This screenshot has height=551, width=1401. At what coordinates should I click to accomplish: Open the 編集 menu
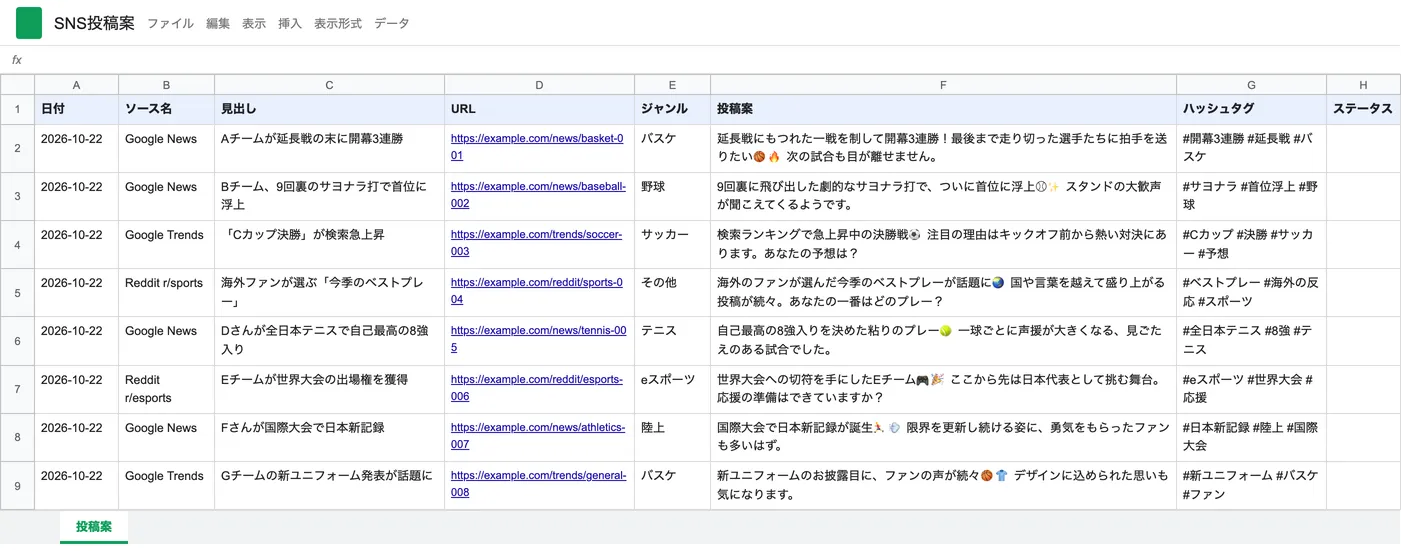218,23
